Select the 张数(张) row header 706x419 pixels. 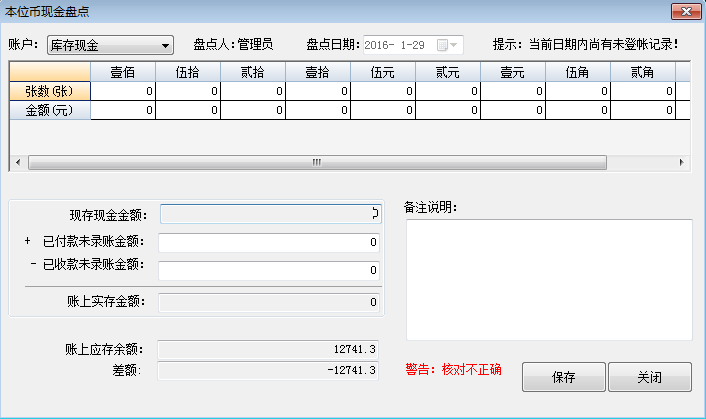pos(50,91)
